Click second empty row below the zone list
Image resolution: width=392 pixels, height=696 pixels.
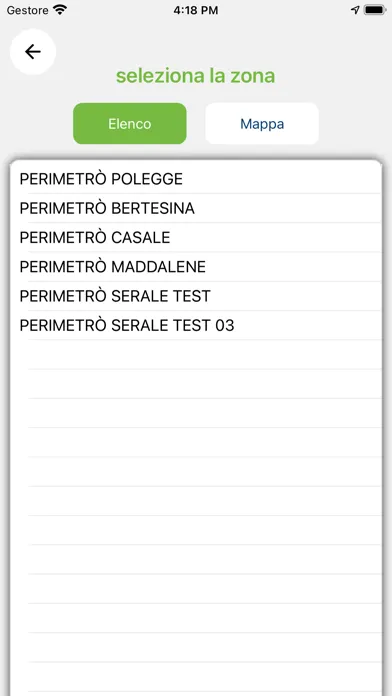coord(196,384)
